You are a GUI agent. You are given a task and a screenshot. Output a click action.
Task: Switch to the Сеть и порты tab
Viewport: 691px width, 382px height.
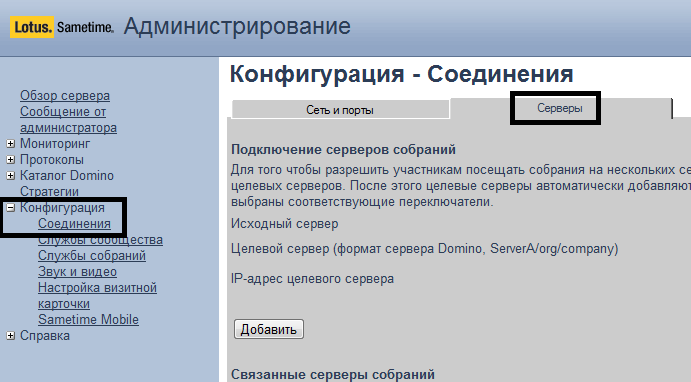(x=340, y=110)
